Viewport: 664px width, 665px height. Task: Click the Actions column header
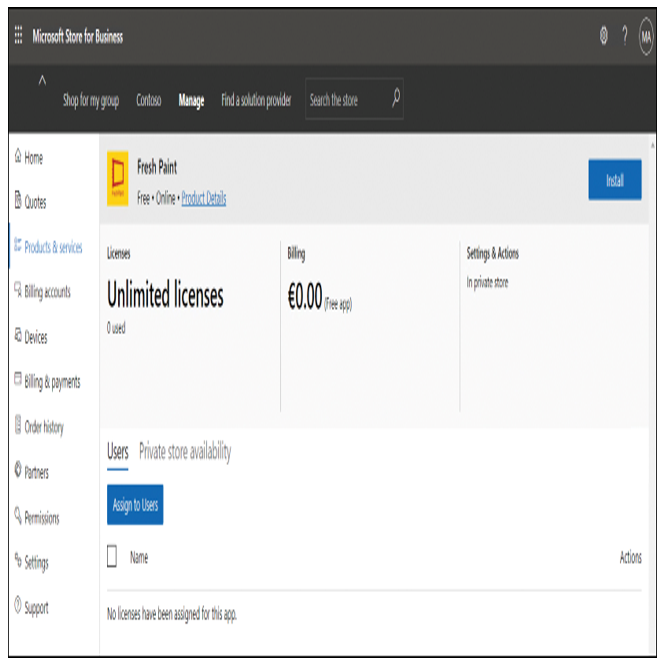tap(631, 557)
